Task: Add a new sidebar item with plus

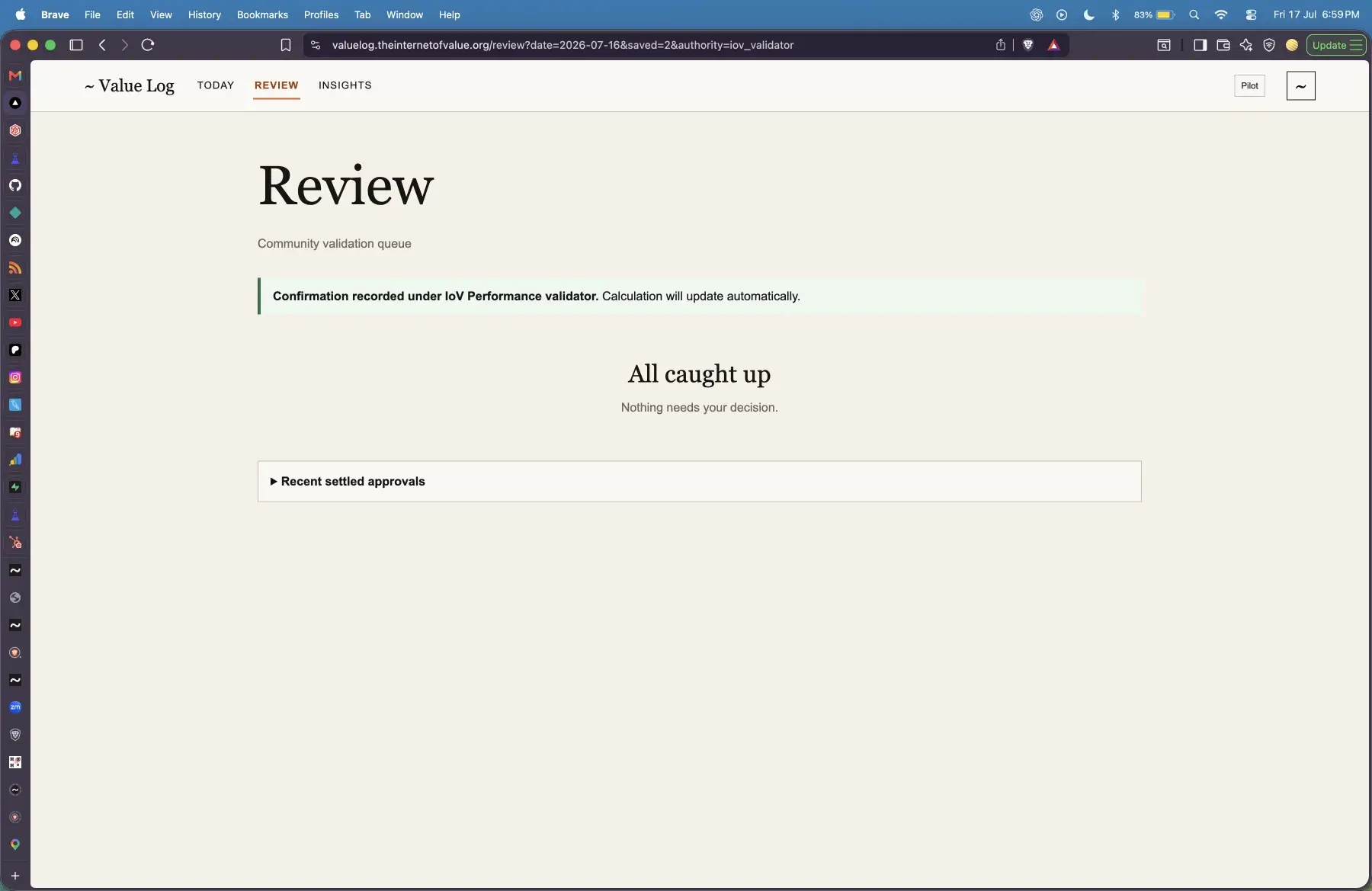Action: pos(14,876)
